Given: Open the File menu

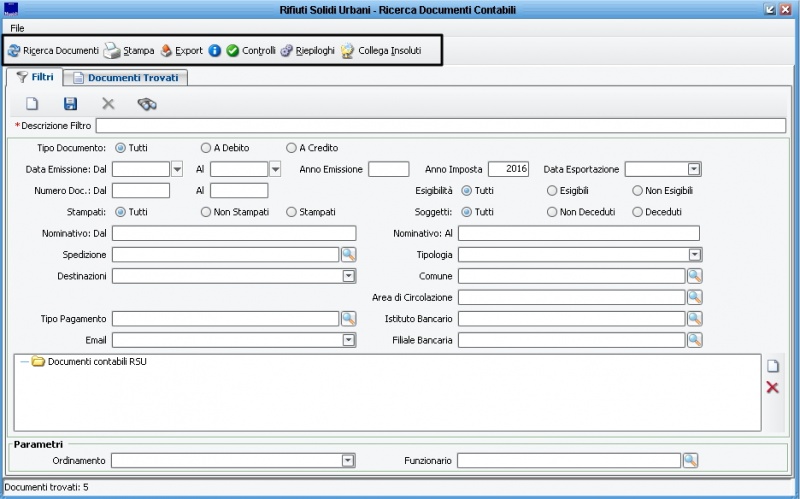Looking at the screenshot, I should coord(17,27).
